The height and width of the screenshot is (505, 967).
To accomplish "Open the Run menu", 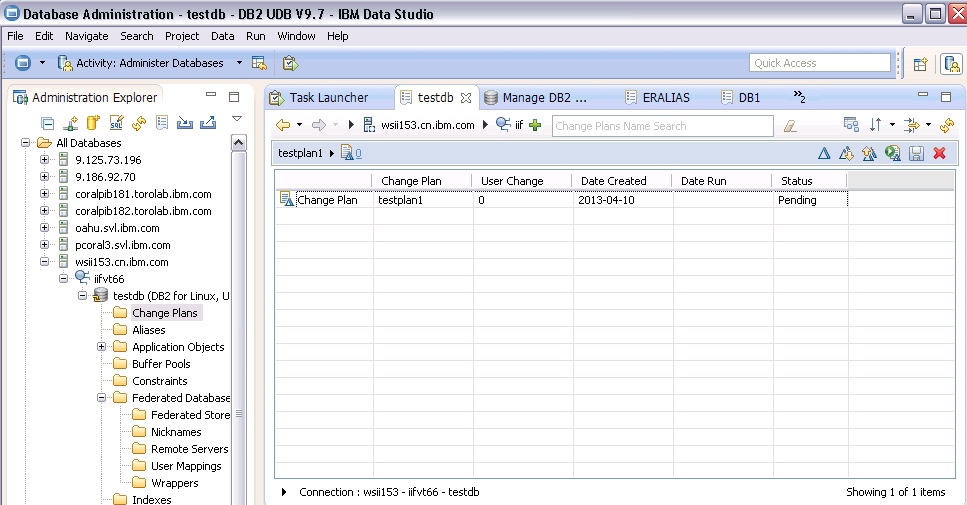I will pyautogui.click(x=256, y=36).
